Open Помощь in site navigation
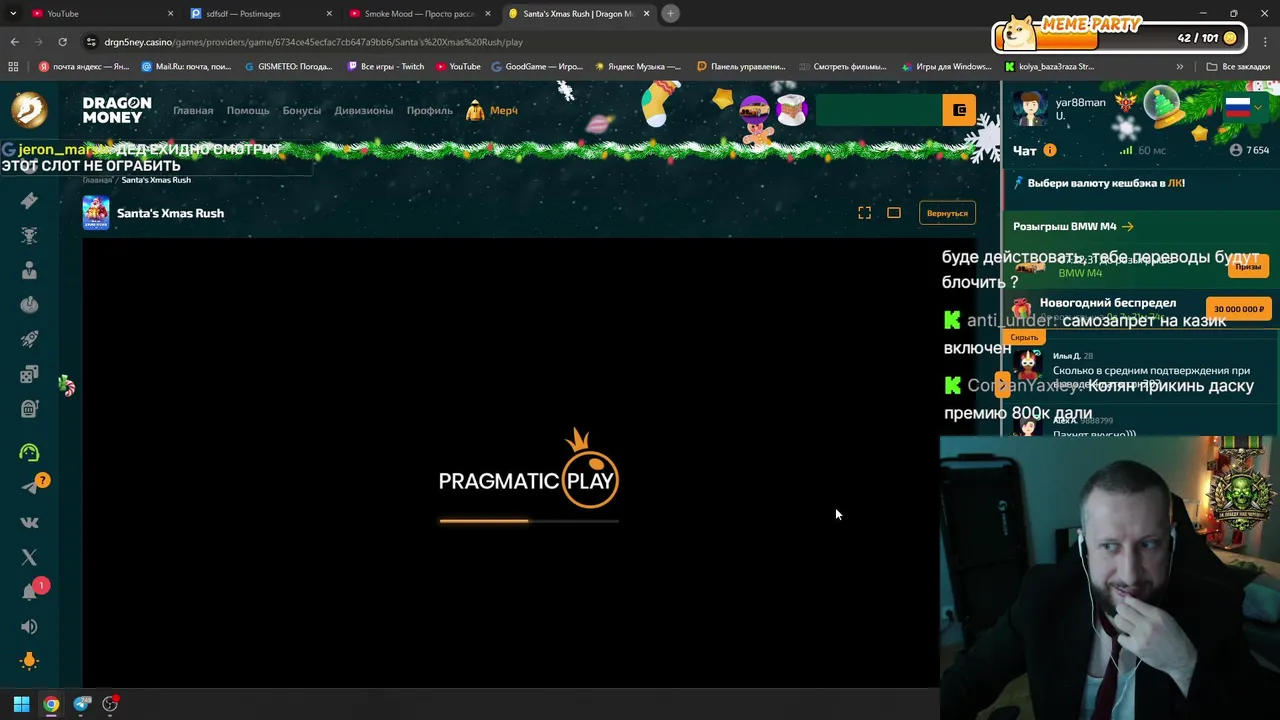1280x720 pixels. tap(248, 110)
